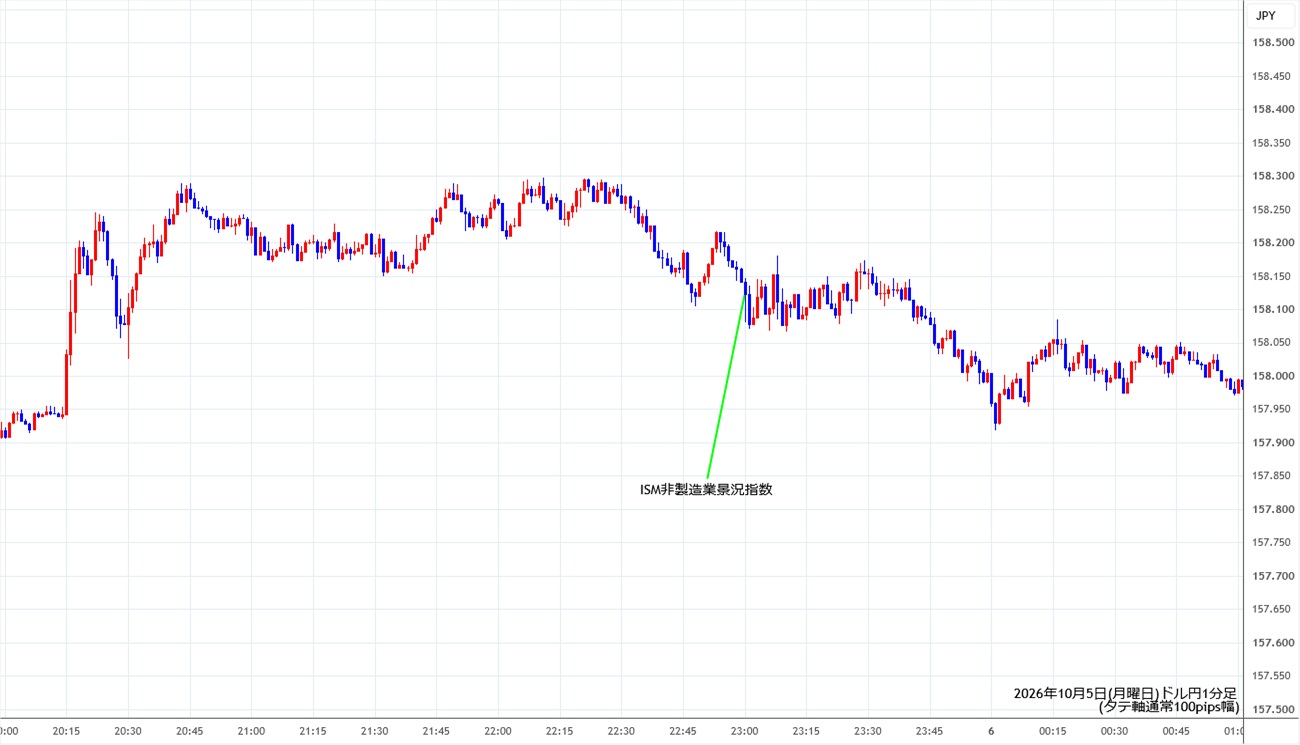Click the 22:45 time axis label
The image size is (1300, 745).
pyautogui.click(x=683, y=731)
